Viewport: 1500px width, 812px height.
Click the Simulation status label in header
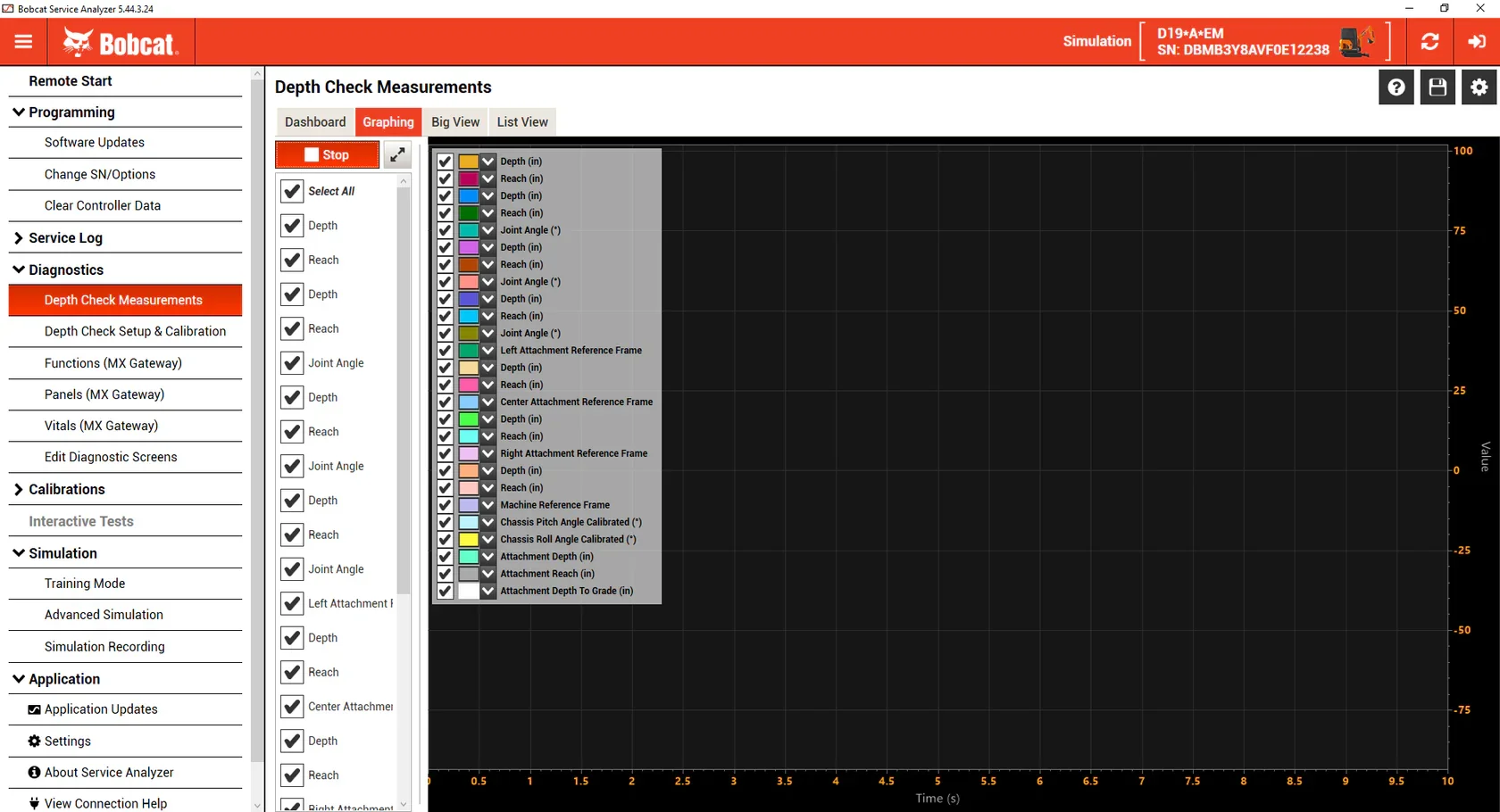(x=1097, y=41)
